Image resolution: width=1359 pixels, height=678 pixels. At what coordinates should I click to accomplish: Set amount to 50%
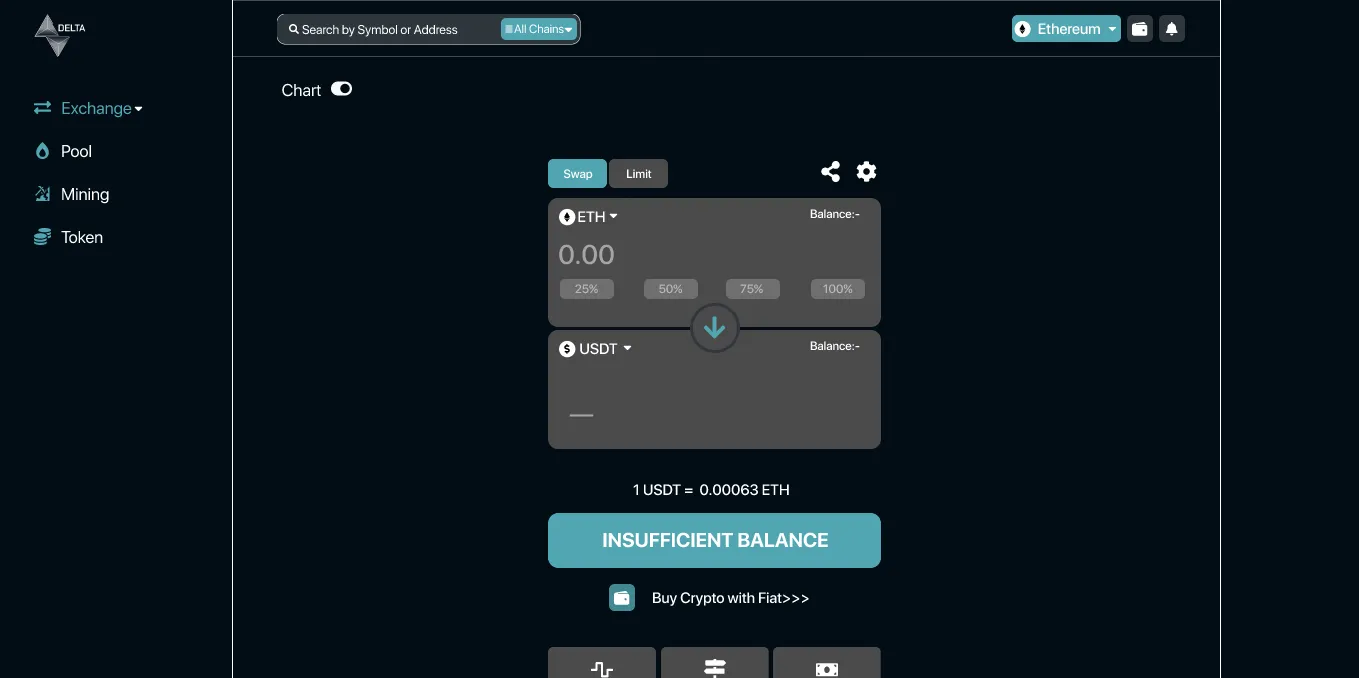[671, 289]
